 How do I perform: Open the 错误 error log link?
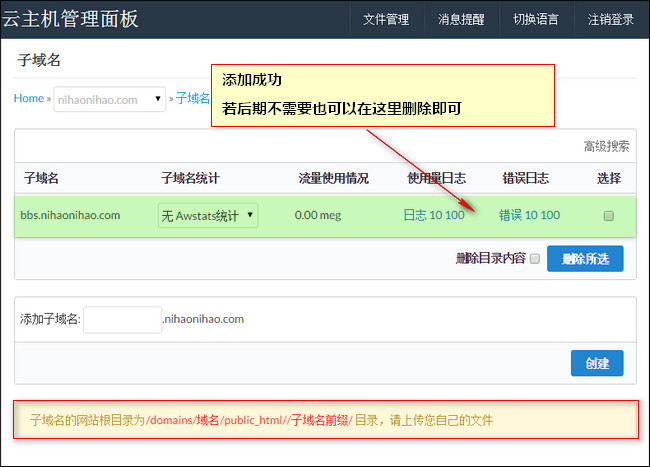click(510, 215)
